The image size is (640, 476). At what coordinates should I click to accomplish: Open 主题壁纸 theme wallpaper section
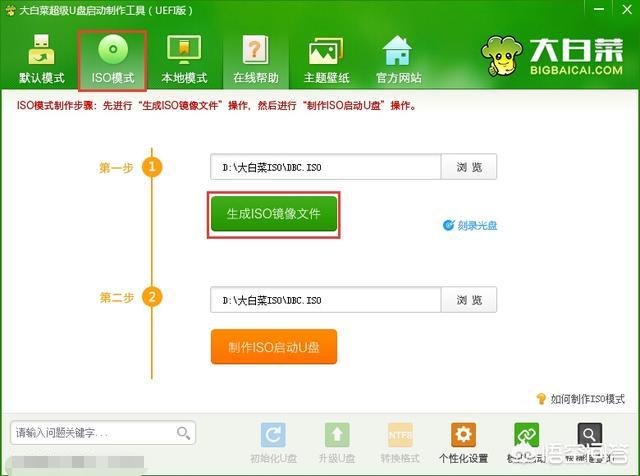[327, 60]
